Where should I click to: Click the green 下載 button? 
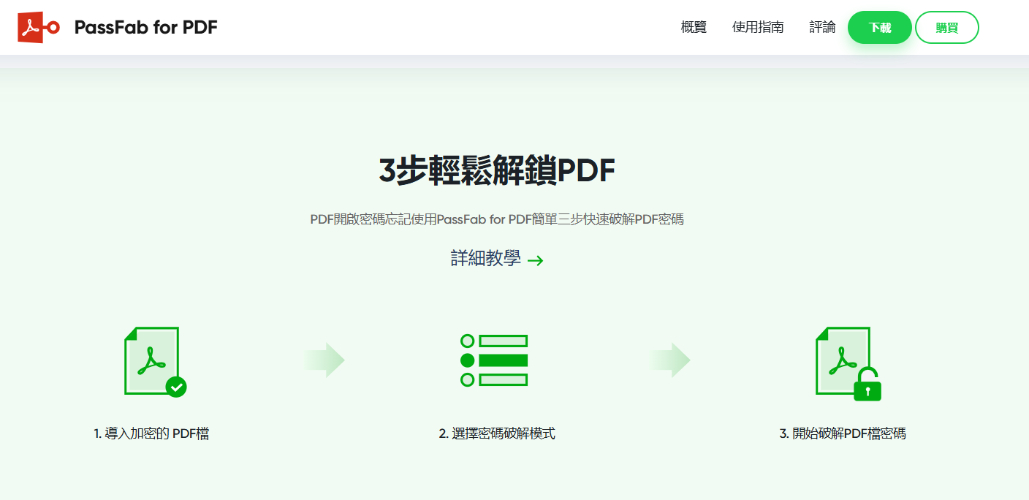[879, 28]
